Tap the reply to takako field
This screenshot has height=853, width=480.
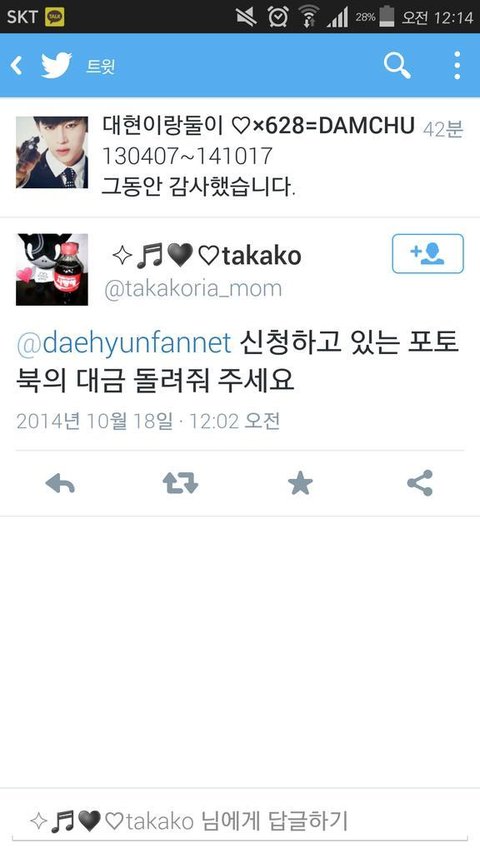click(x=240, y=821)
